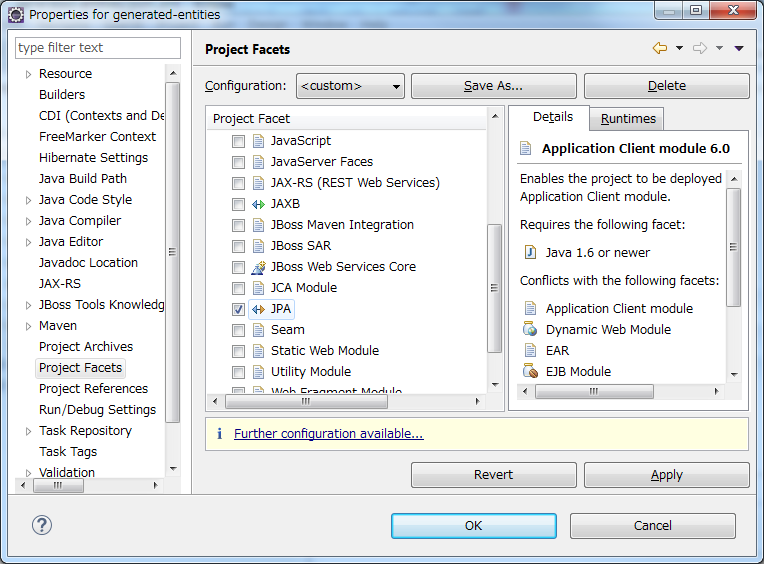Enable the JAXB facet checkbox
764x564 pixels.
pos(238,205)
